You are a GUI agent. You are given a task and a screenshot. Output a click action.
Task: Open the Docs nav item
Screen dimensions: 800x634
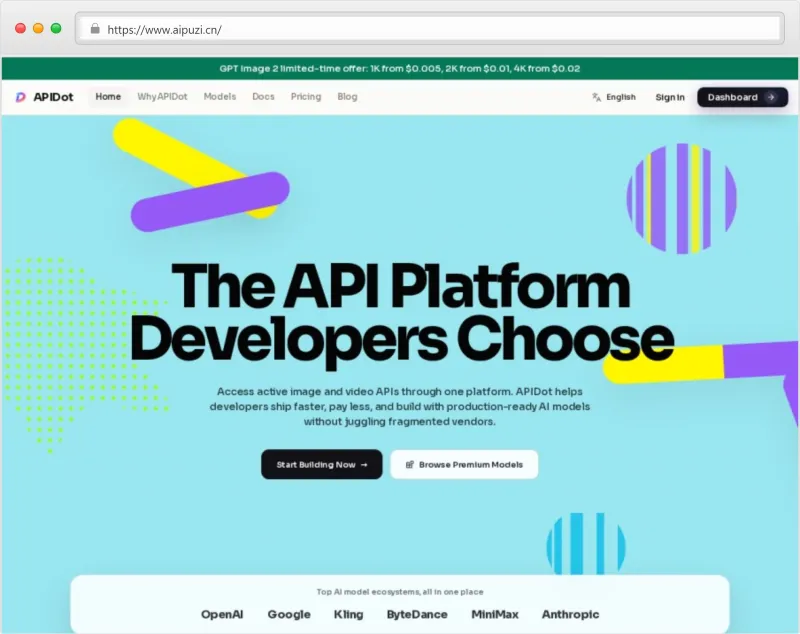pyautogui.click(x=263, y=96)
